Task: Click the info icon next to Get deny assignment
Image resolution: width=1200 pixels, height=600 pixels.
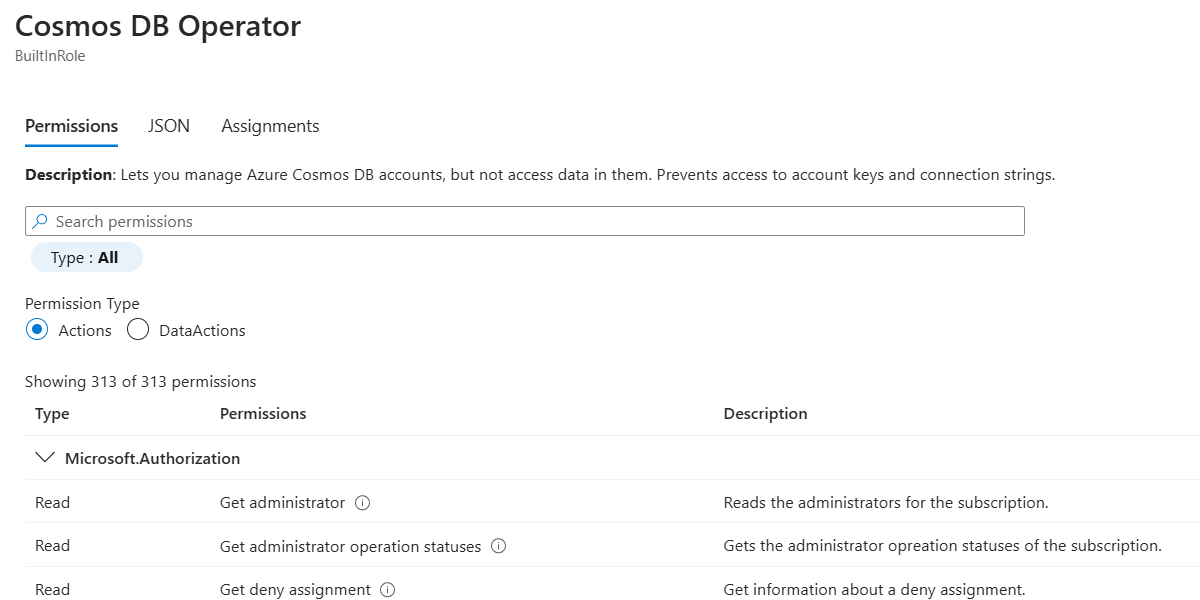Action: click(x=387, y=590)
